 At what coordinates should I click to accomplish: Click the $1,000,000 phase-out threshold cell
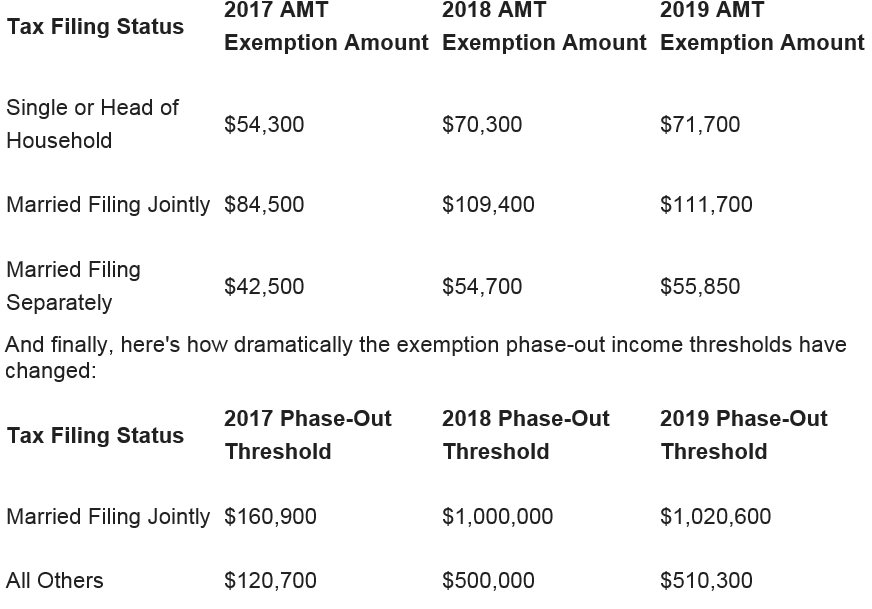pyautogui.click(x=497, y=517)
